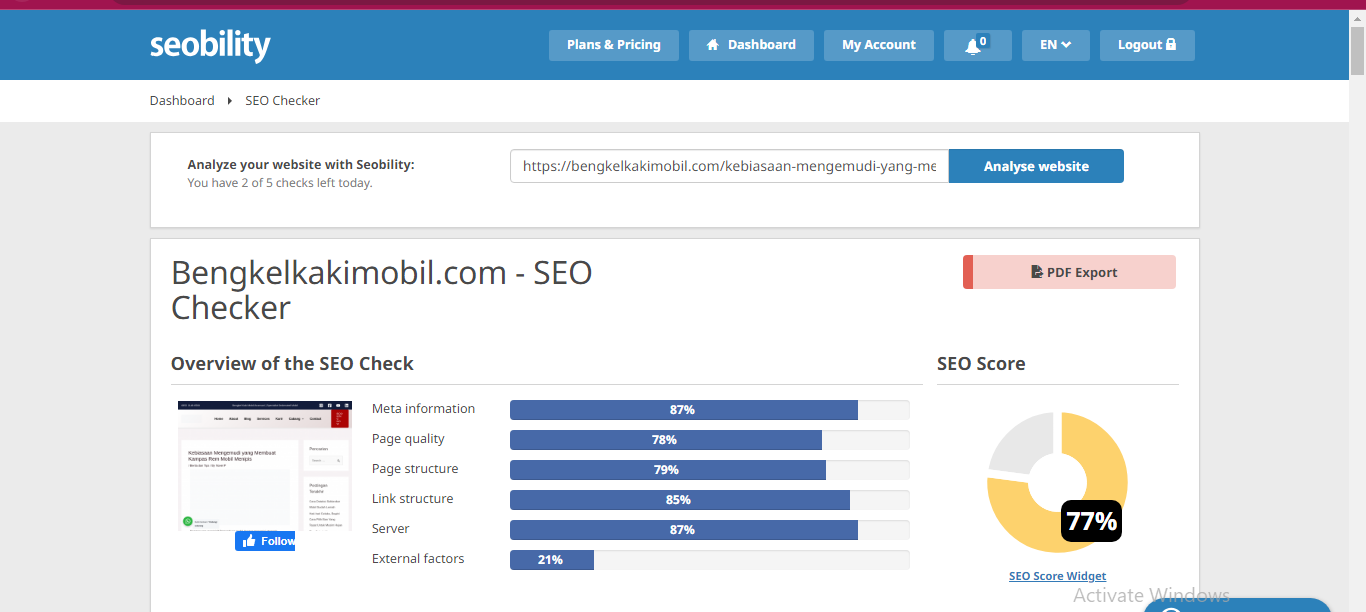Screen dimensions: 1366x612
Task: Click the Facebook Follow thumbs-up button
Action: tap(265, 541)
